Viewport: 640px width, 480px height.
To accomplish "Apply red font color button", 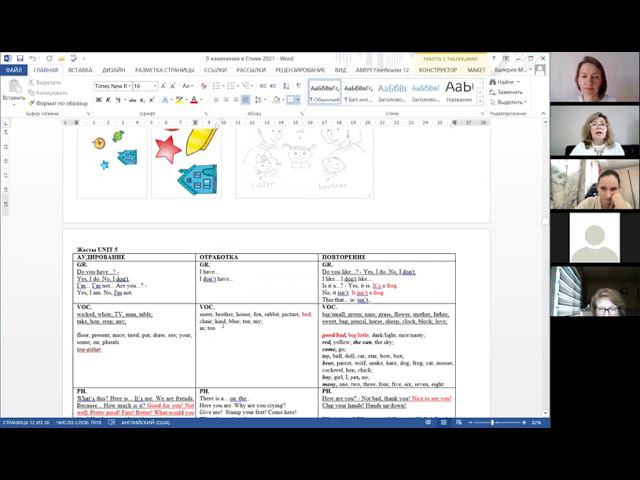I will point(194,100).
